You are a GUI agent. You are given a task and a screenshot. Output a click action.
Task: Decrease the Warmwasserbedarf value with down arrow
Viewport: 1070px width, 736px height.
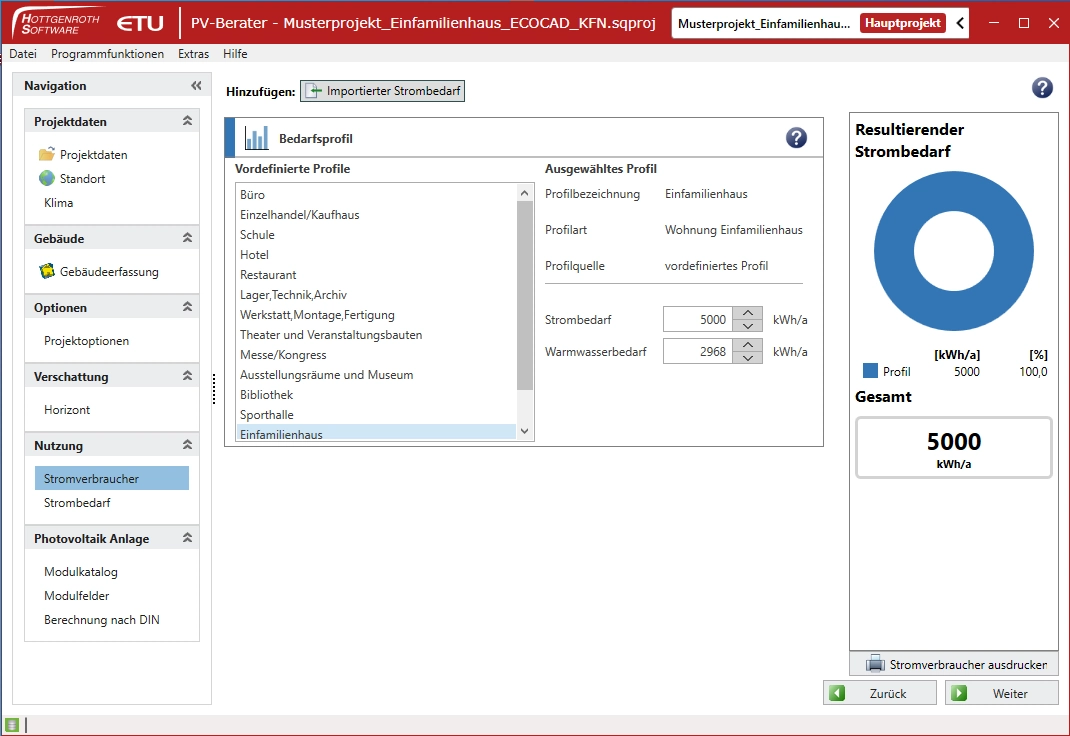(x=748, y=358)
